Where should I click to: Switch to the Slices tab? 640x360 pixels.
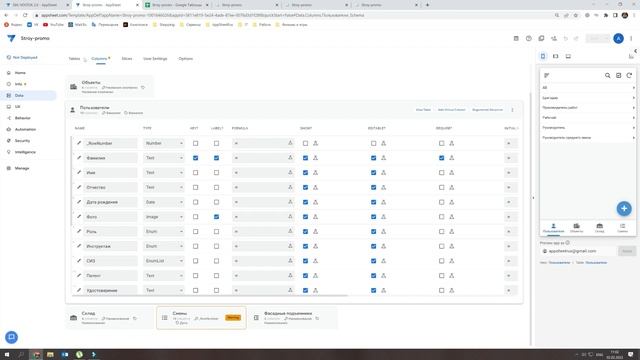point(127,59)
